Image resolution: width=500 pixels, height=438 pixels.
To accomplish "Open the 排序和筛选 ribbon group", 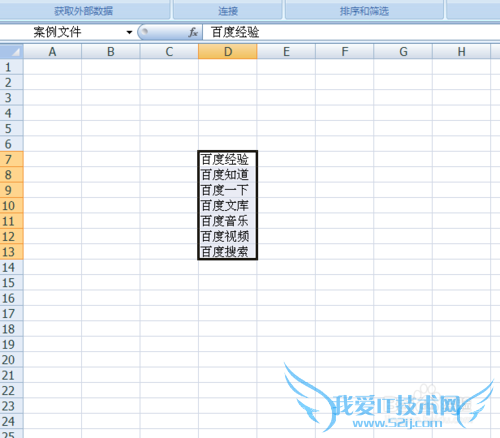I will tap(364, 11).
